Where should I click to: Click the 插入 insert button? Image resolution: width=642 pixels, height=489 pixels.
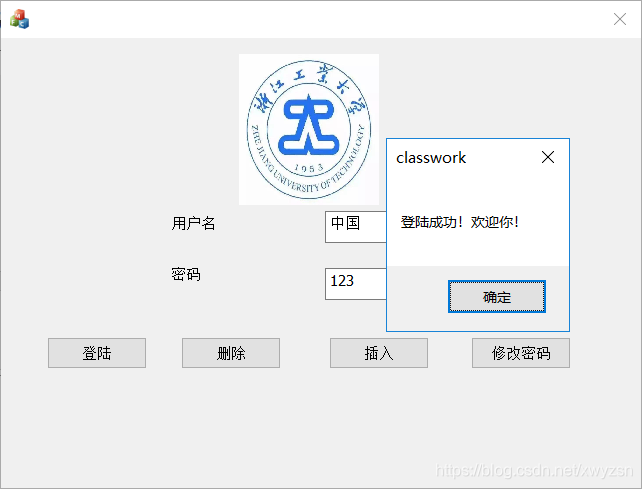click(379, 353)
